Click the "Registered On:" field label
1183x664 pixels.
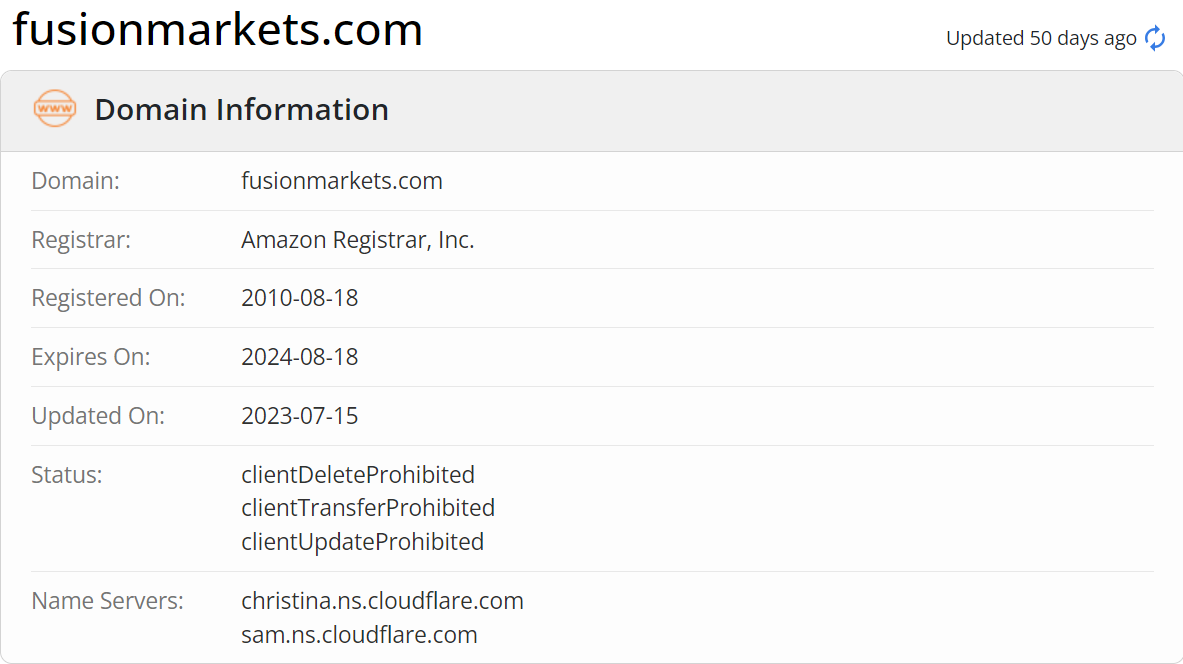point(108,298)
